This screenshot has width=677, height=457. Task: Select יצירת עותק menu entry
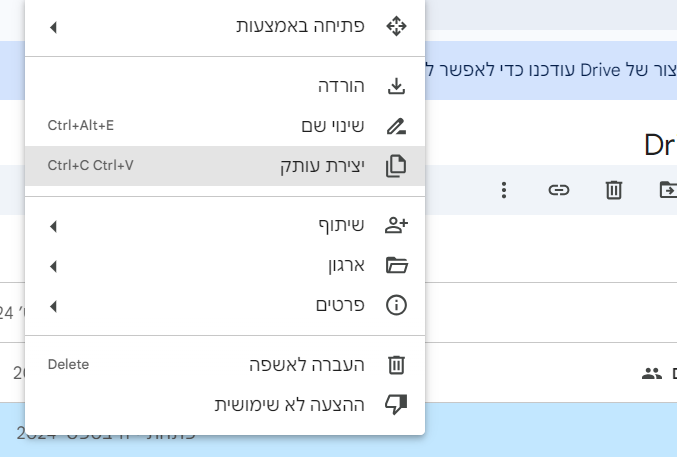(x=322, y=166)
